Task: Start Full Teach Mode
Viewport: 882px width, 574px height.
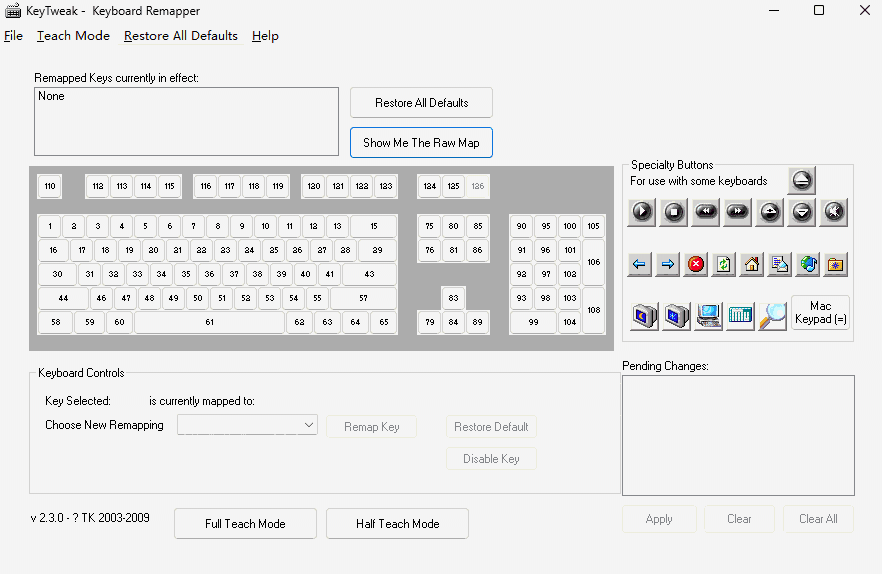Action: 245,524
